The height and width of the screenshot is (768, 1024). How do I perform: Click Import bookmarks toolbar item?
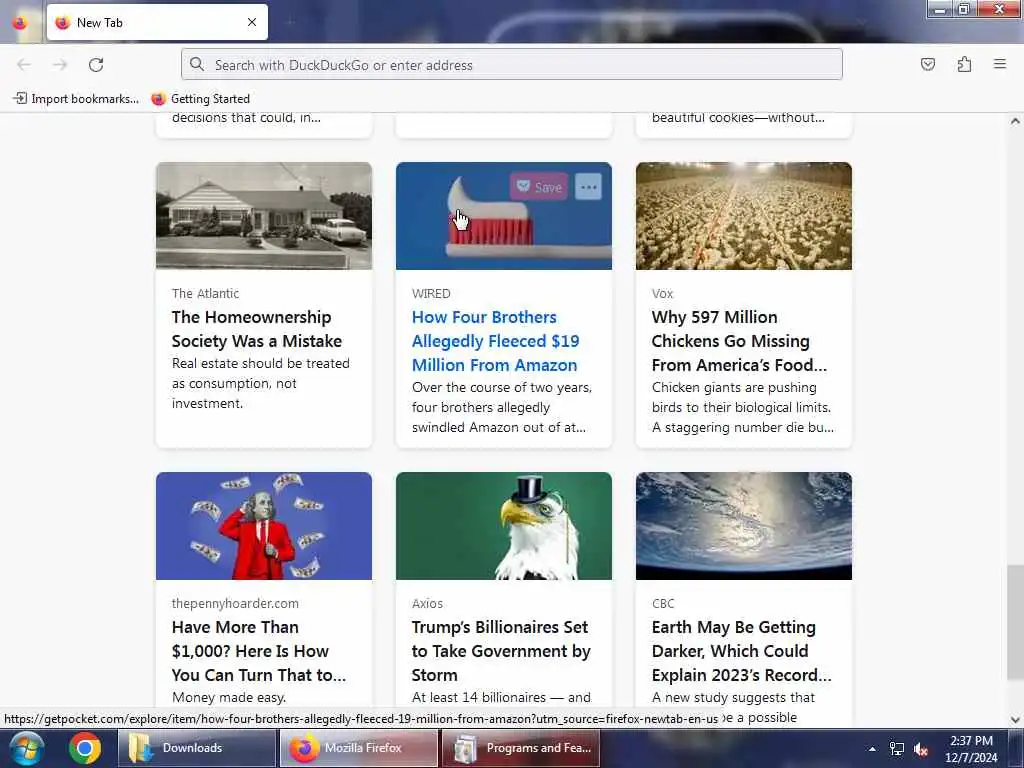coord(76,99)
